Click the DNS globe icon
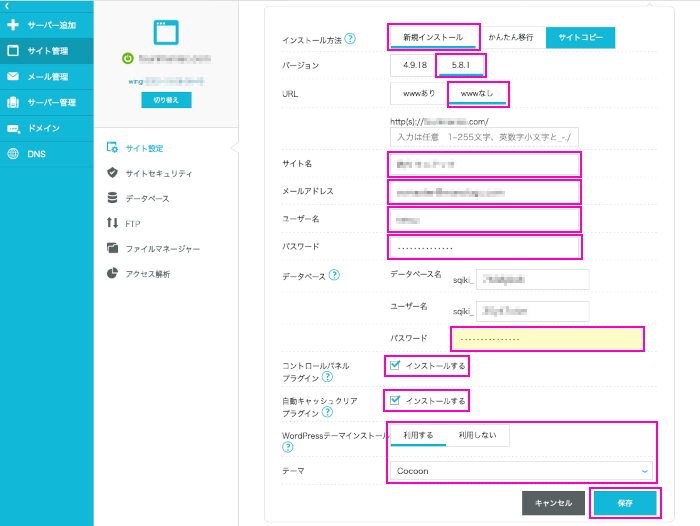The height and width of the screenshot is (526, 700). pyautogui.click(x=13, y=154)
